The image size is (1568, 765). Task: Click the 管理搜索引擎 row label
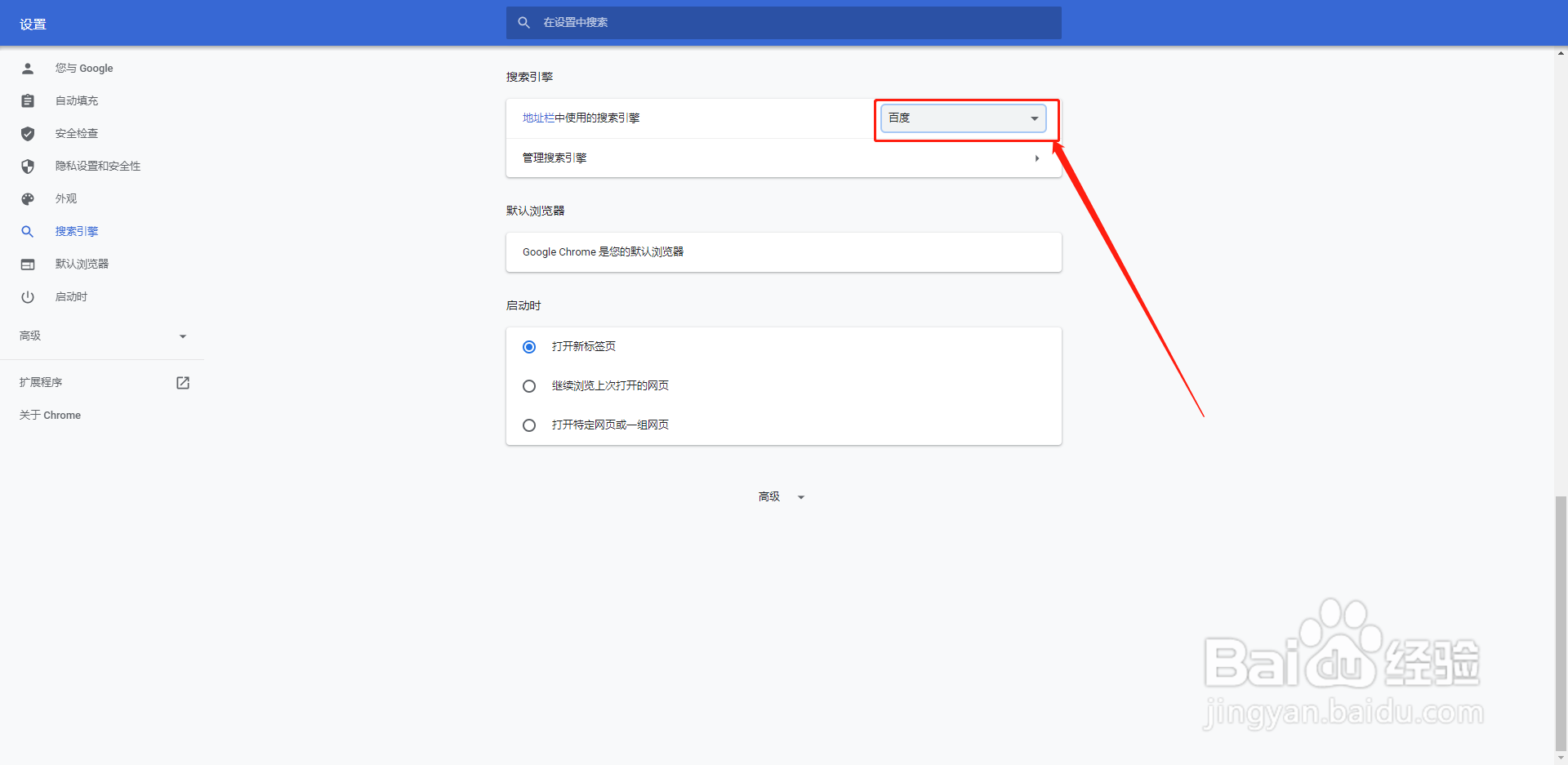click(555, 158)
